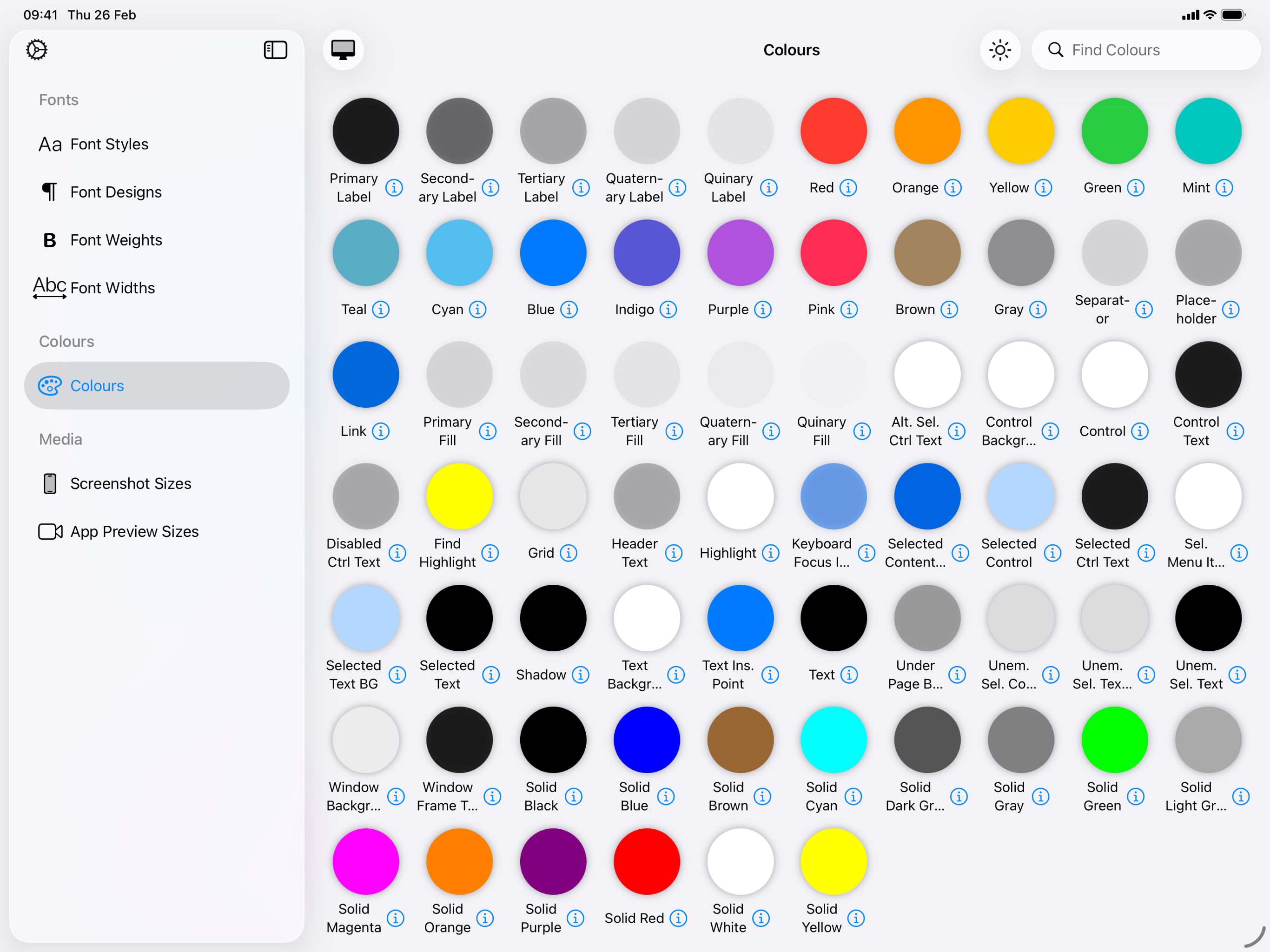
Task: Pick the Solid Cyan swatch
Action: 833,740
